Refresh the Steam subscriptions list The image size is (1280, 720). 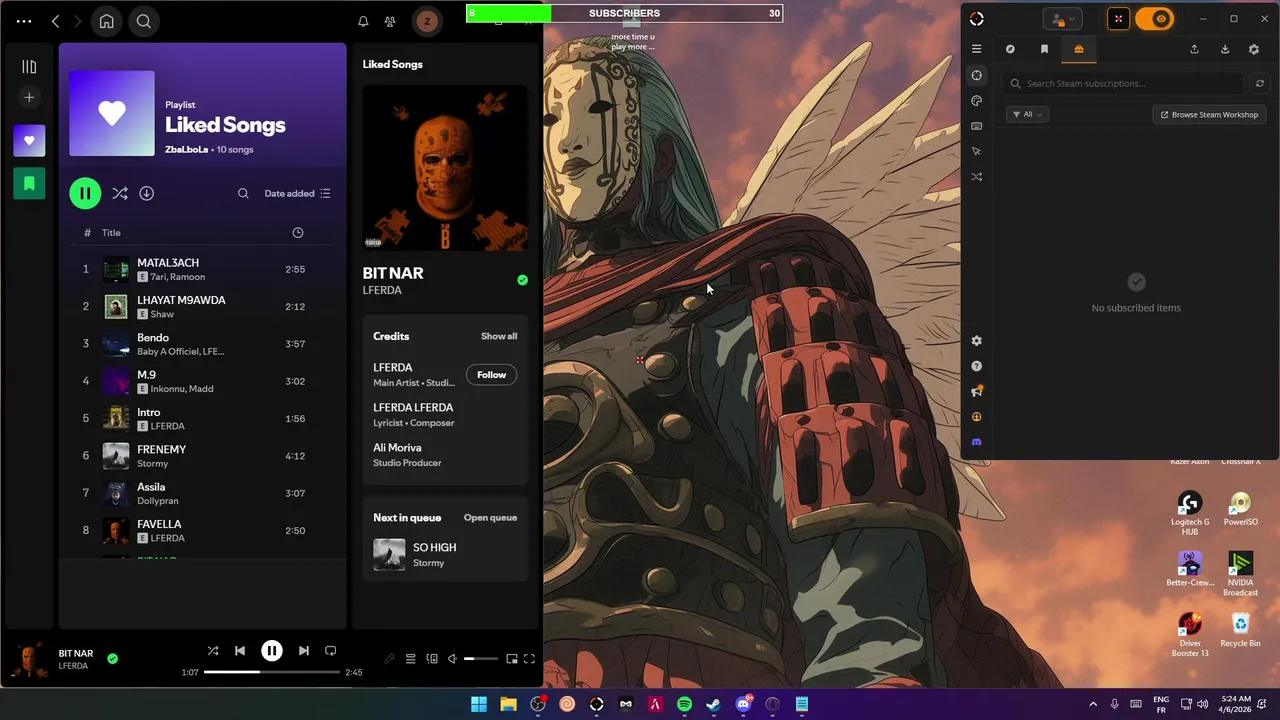click(x=1260, y=84)
